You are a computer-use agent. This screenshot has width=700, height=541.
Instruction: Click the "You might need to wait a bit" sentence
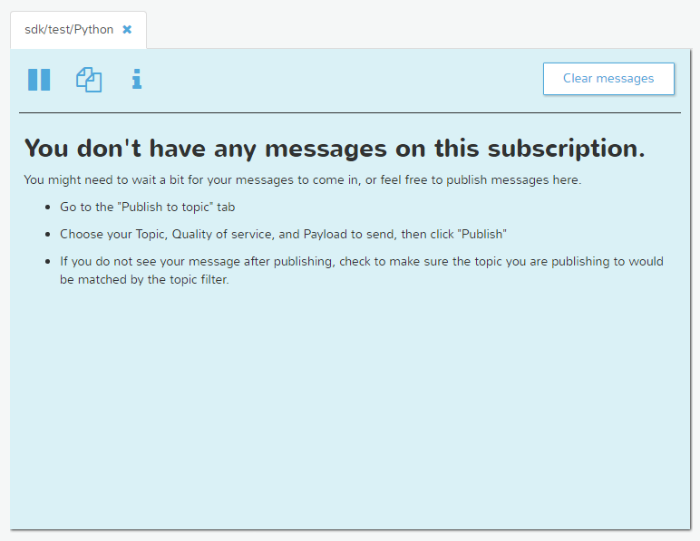pyautogui.click(x=302, y=180)
